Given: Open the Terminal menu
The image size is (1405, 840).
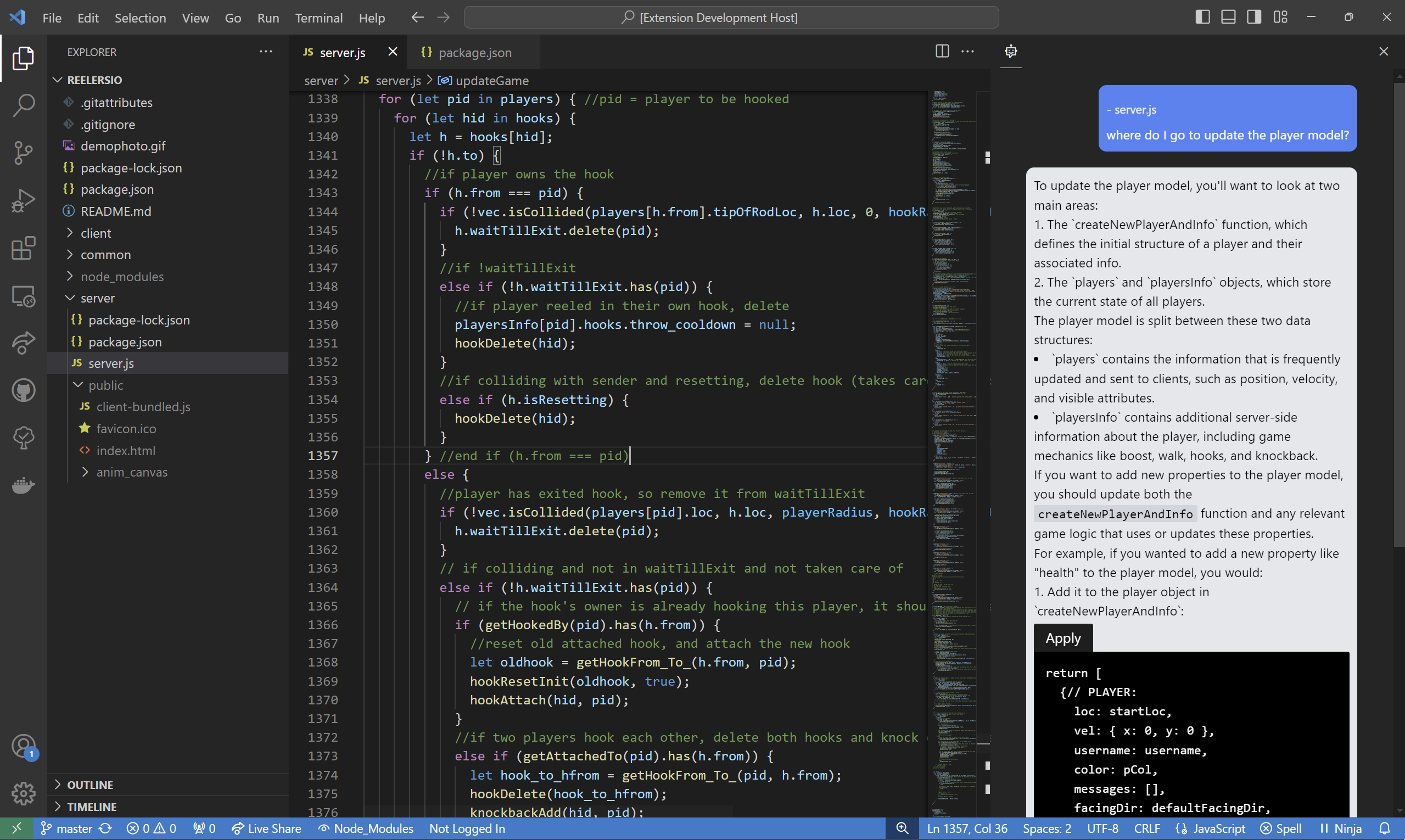Looking at the screenshot, I should click(x=318, y=18).
